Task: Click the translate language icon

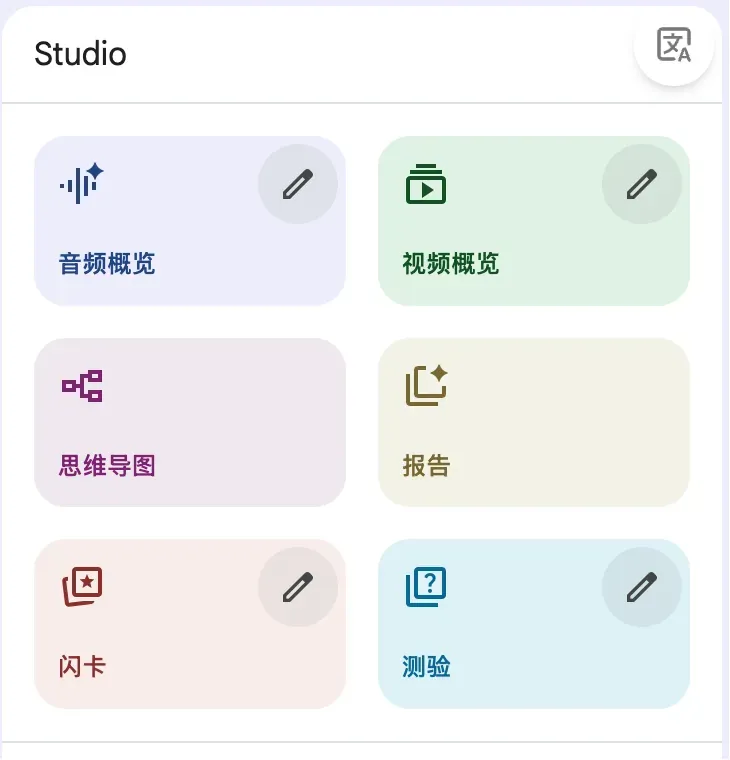Action: (673, 46)
